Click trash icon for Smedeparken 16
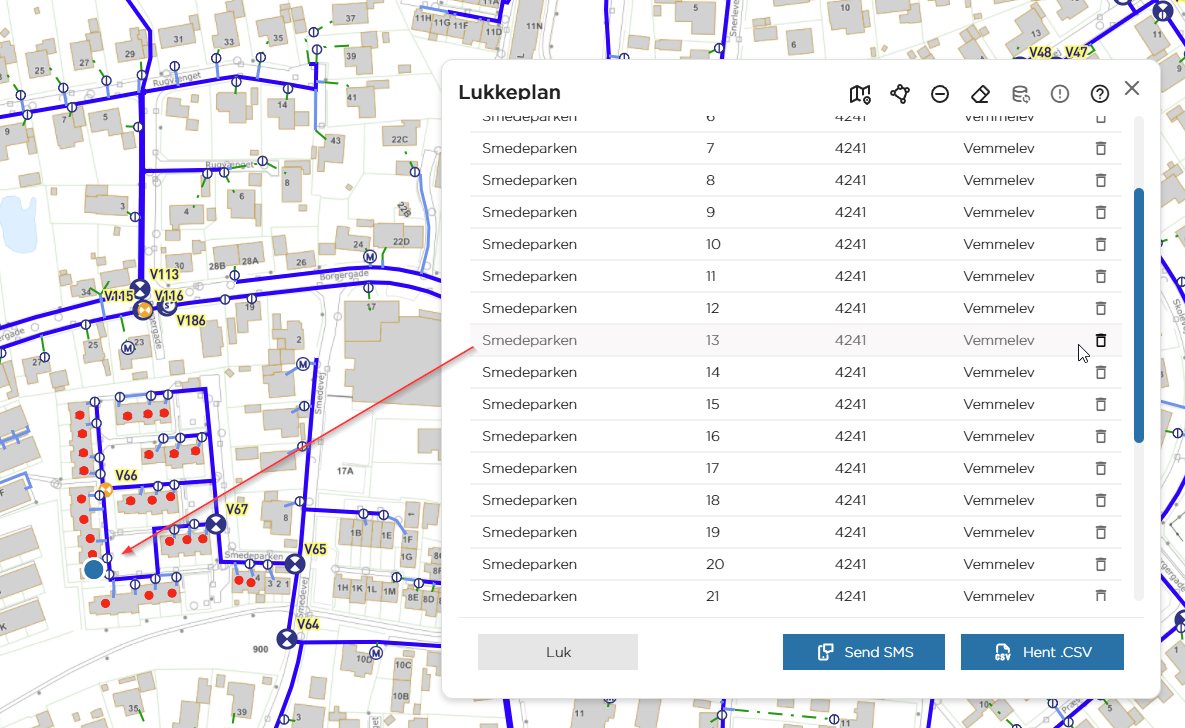The image size is (1185, 728). (x=1100, y=436)
